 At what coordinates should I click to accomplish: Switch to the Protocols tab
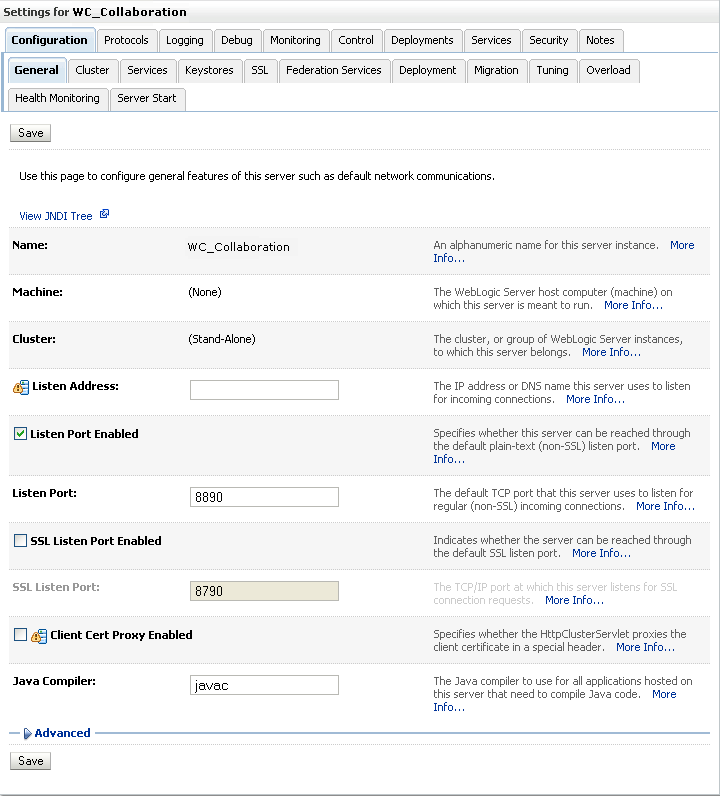[x=126, y=40]
